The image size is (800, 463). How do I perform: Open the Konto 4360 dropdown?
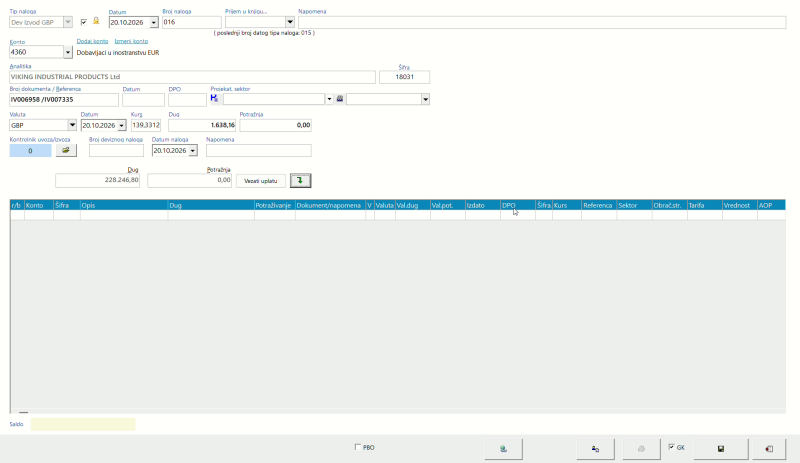point(67,52)
